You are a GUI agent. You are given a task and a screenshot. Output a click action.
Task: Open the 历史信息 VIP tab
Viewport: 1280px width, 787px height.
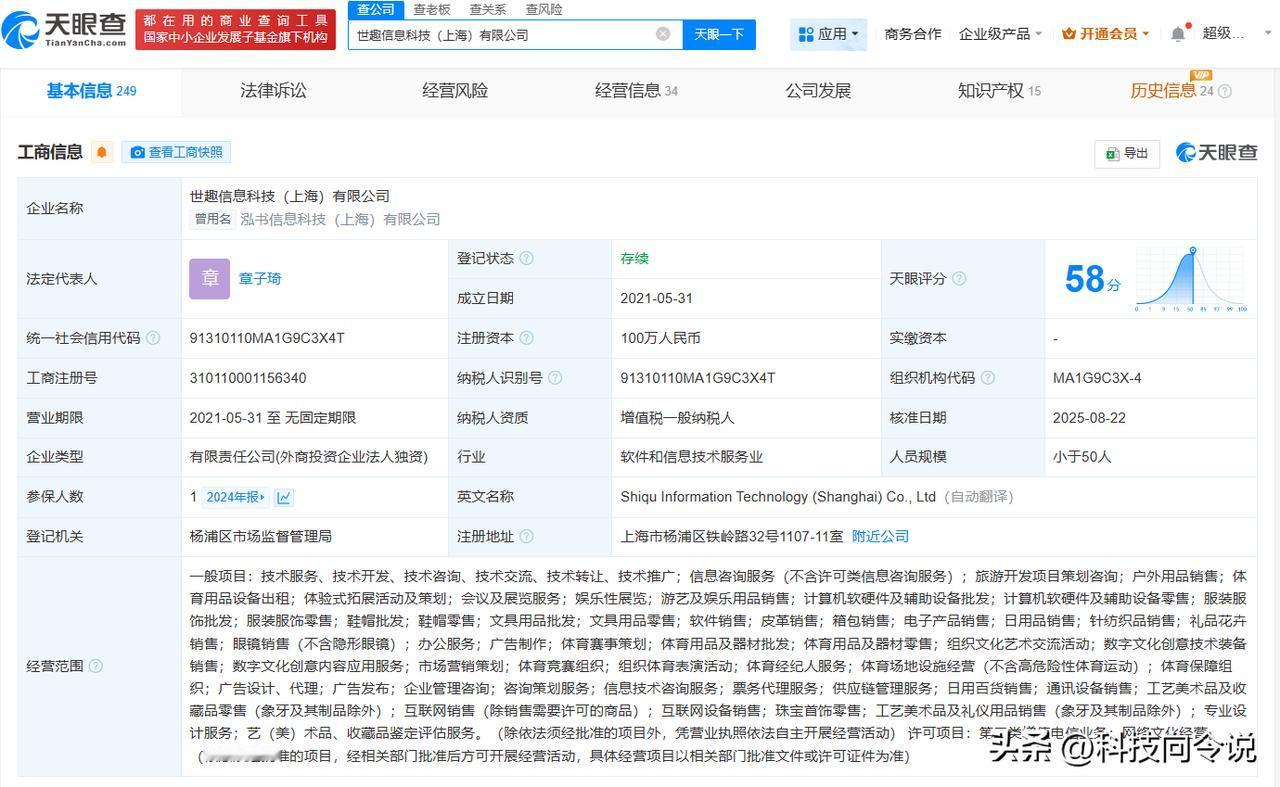tap(1171, 91)
